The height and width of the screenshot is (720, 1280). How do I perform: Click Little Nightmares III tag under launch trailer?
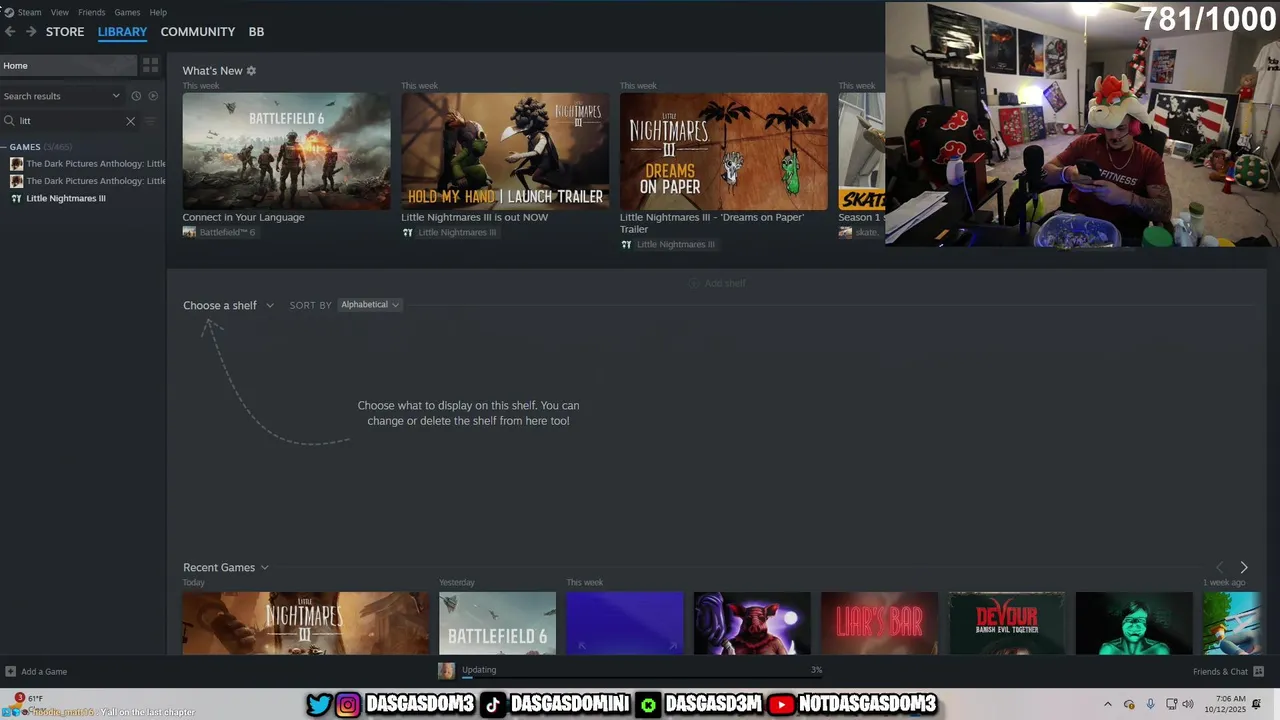(x=449, y=232)
